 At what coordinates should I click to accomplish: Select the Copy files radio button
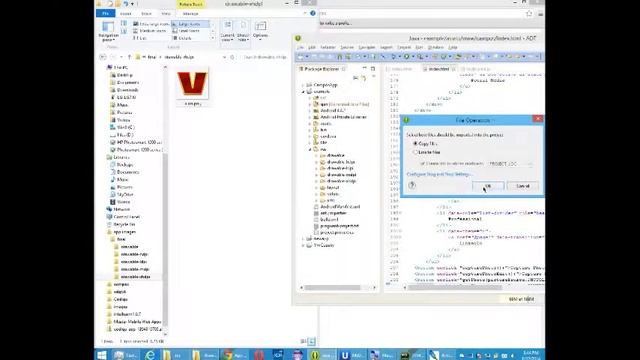tap(415, 144)
